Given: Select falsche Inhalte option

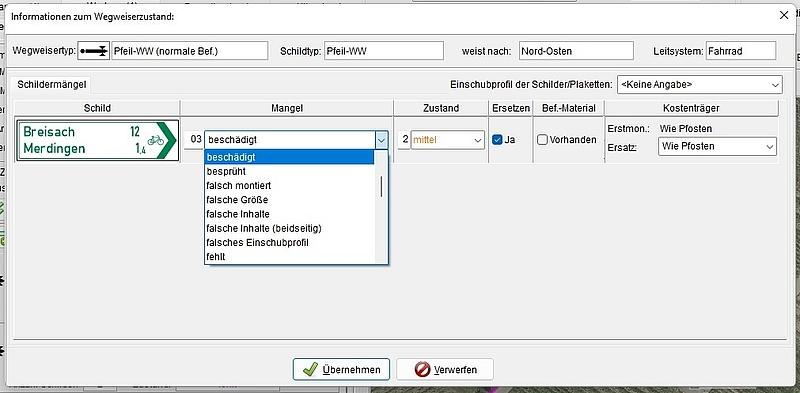Looking at the screenshot, I should 289,214.
